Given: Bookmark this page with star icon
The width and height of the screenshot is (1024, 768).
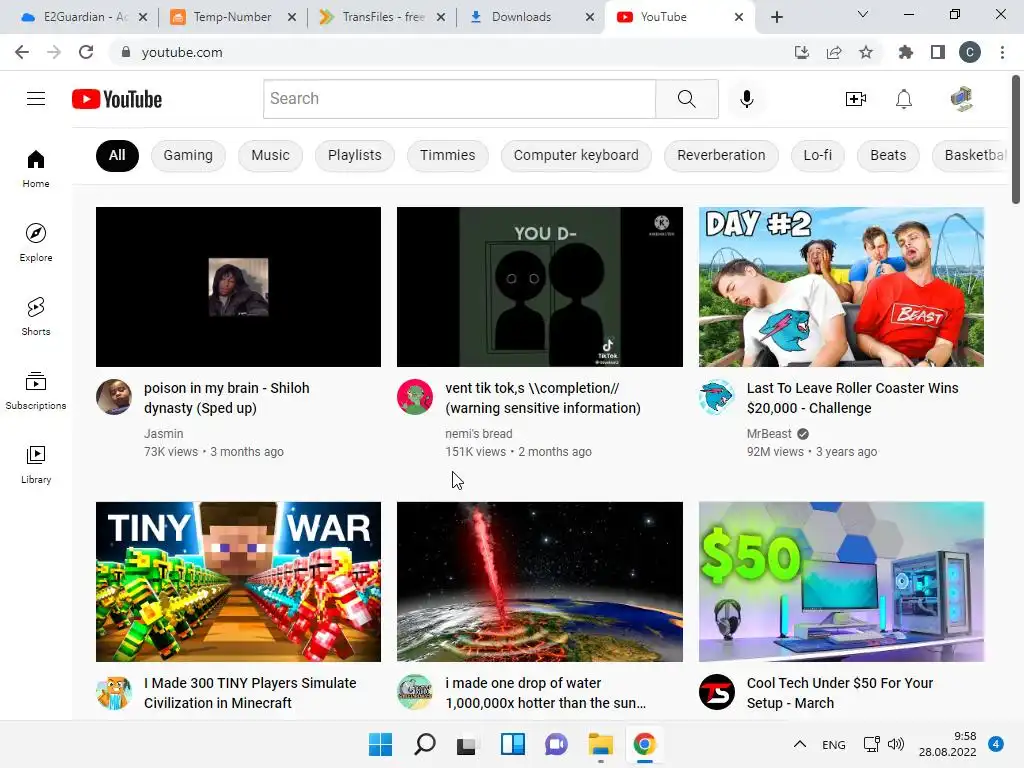Looking at the screenshot, I should (x=866, y=52).
